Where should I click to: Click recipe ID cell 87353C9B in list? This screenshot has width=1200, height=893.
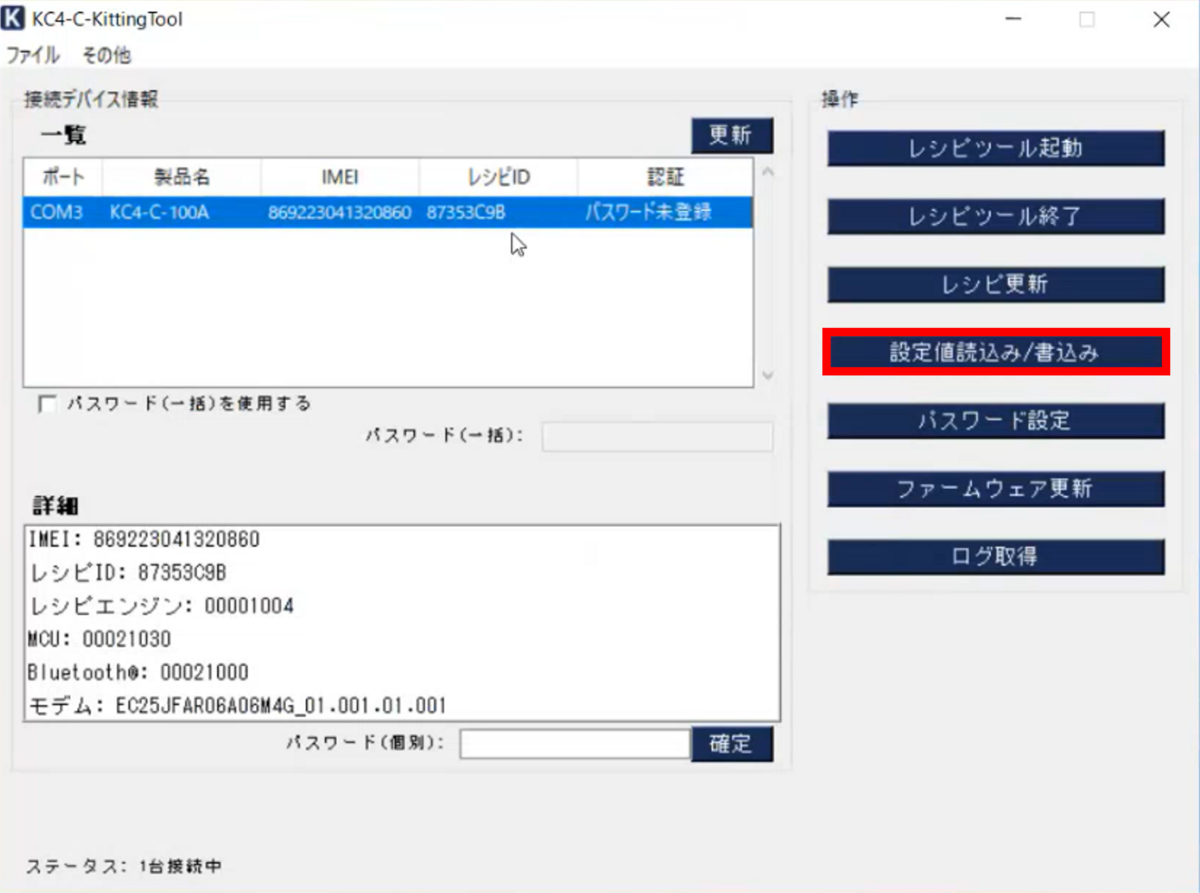[466, 212]
